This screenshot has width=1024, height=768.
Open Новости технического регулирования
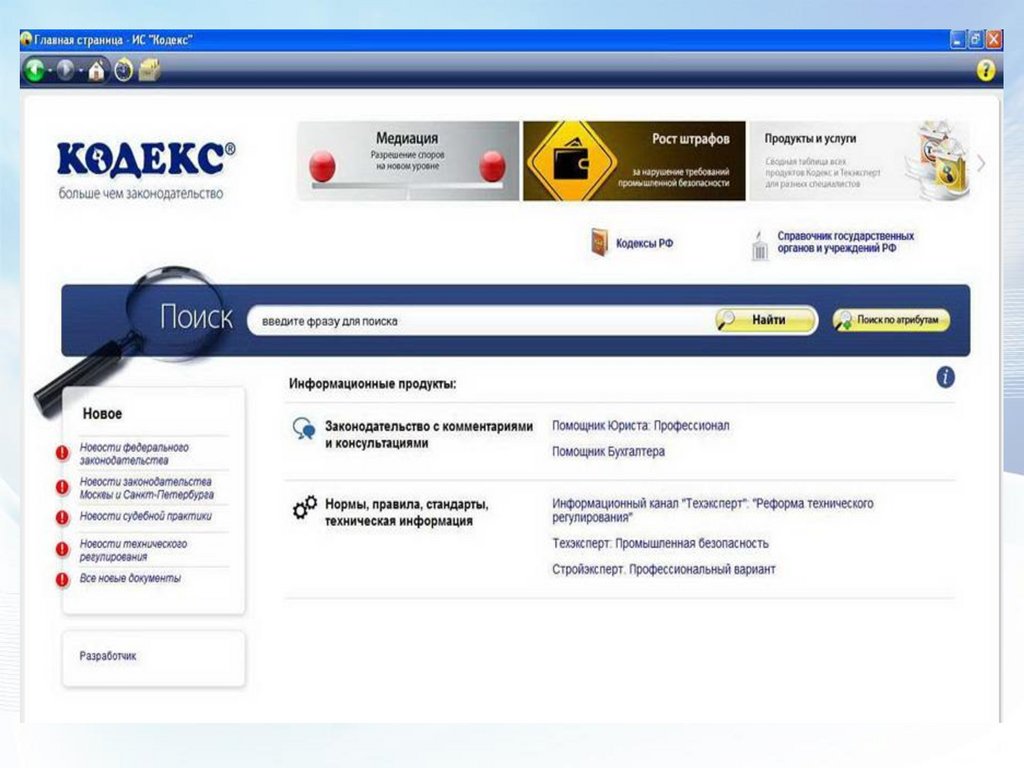pos(133,550)
